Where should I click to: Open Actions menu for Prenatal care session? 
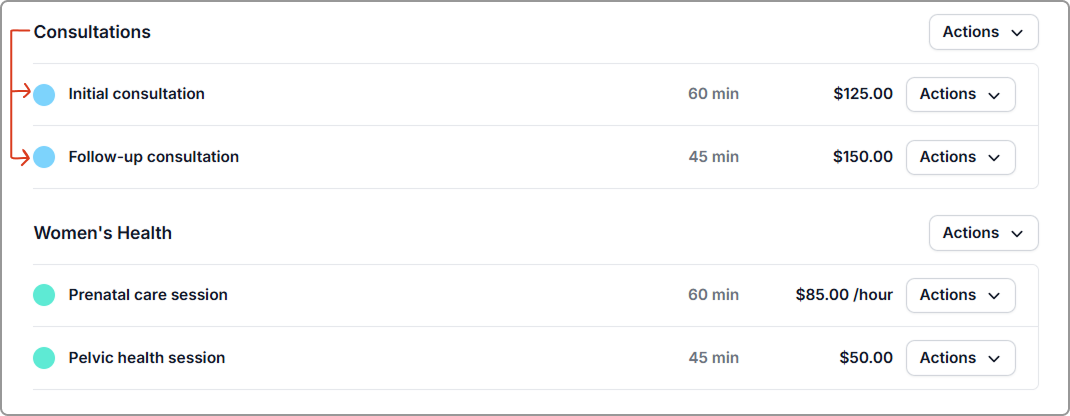(x=960, y=295)
